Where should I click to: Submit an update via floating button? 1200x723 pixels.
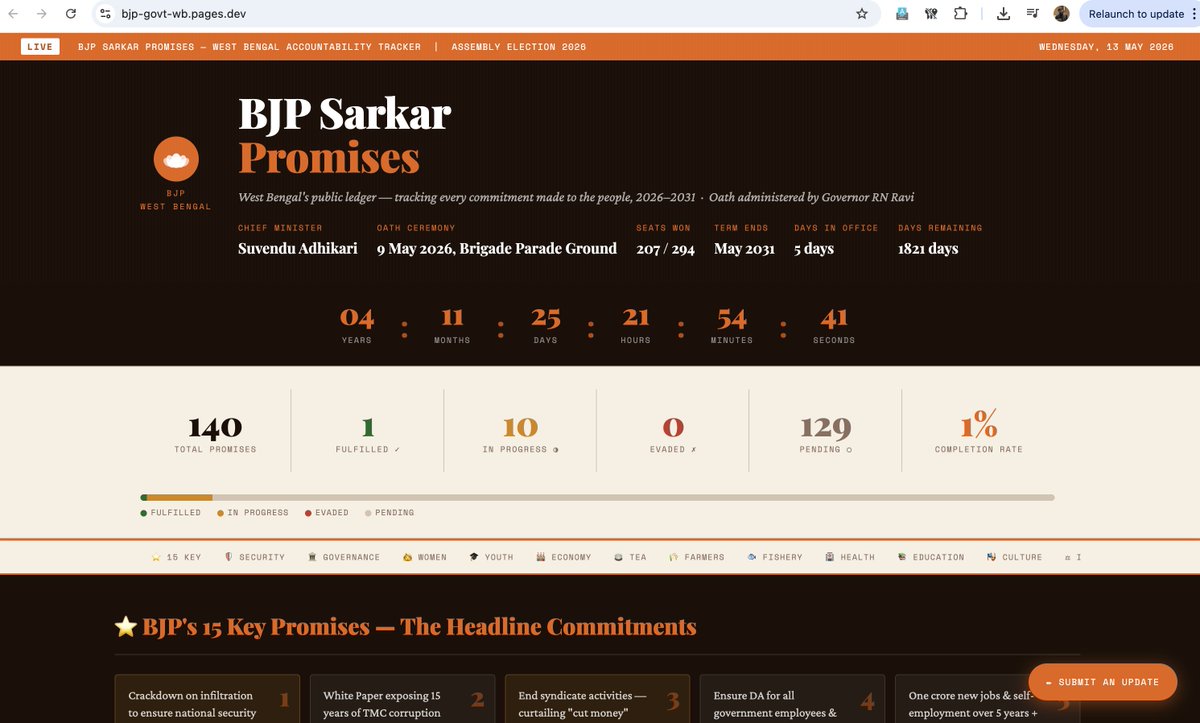click(1103, 682)
